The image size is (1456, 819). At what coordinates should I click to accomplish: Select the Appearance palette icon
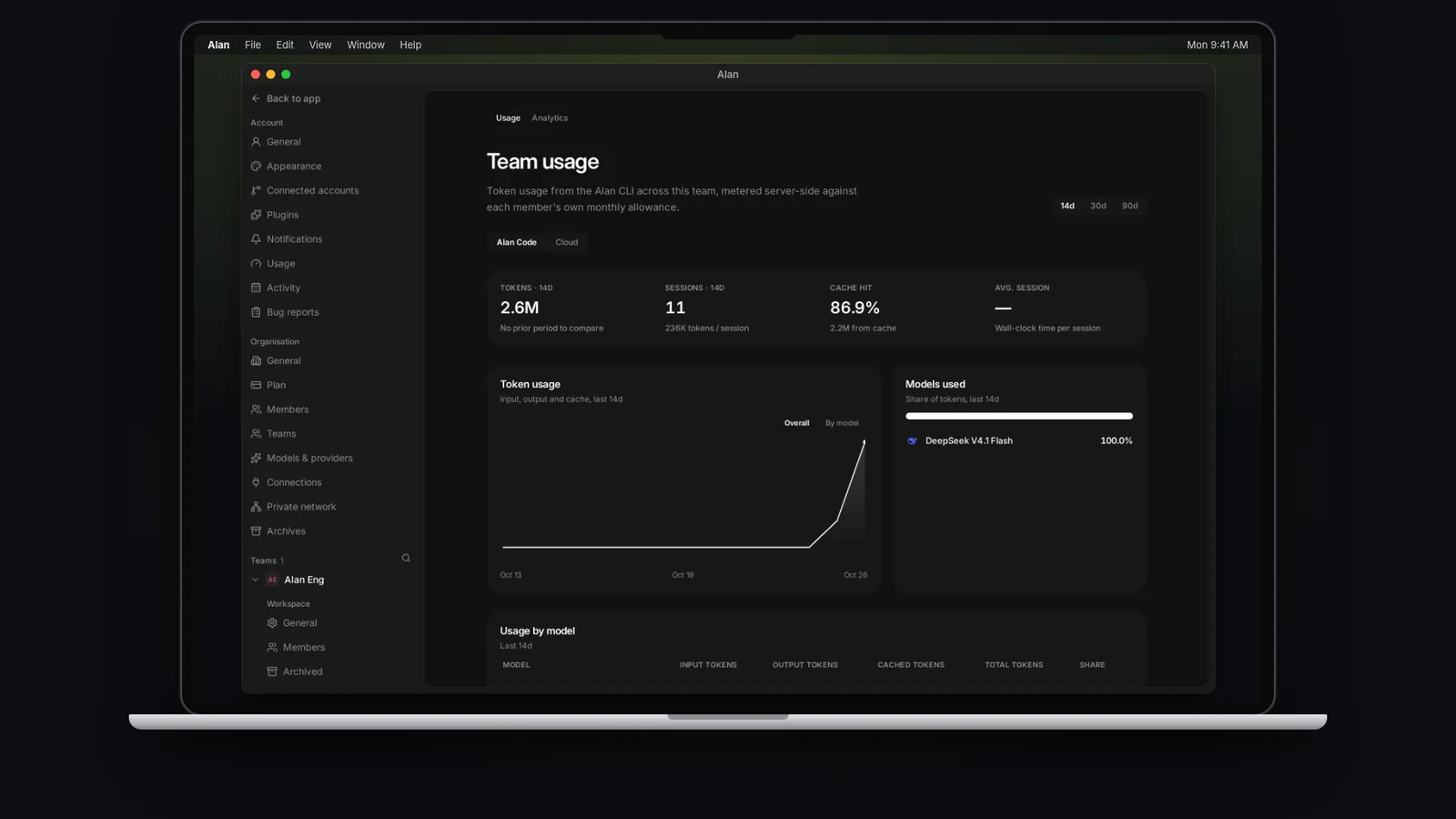(256, 167)
